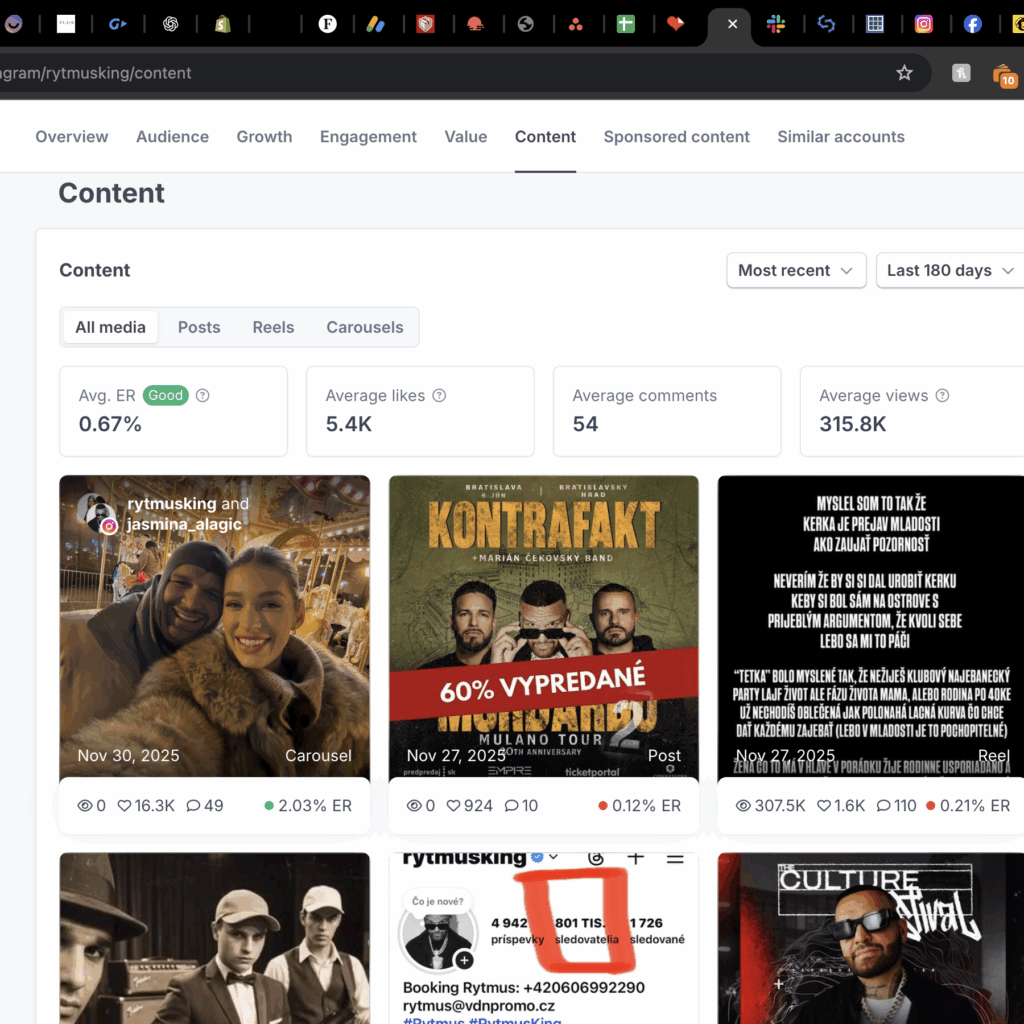The image size is (1024, 1024).
Task: Filter content by Reels
Action: pos(273,327)
